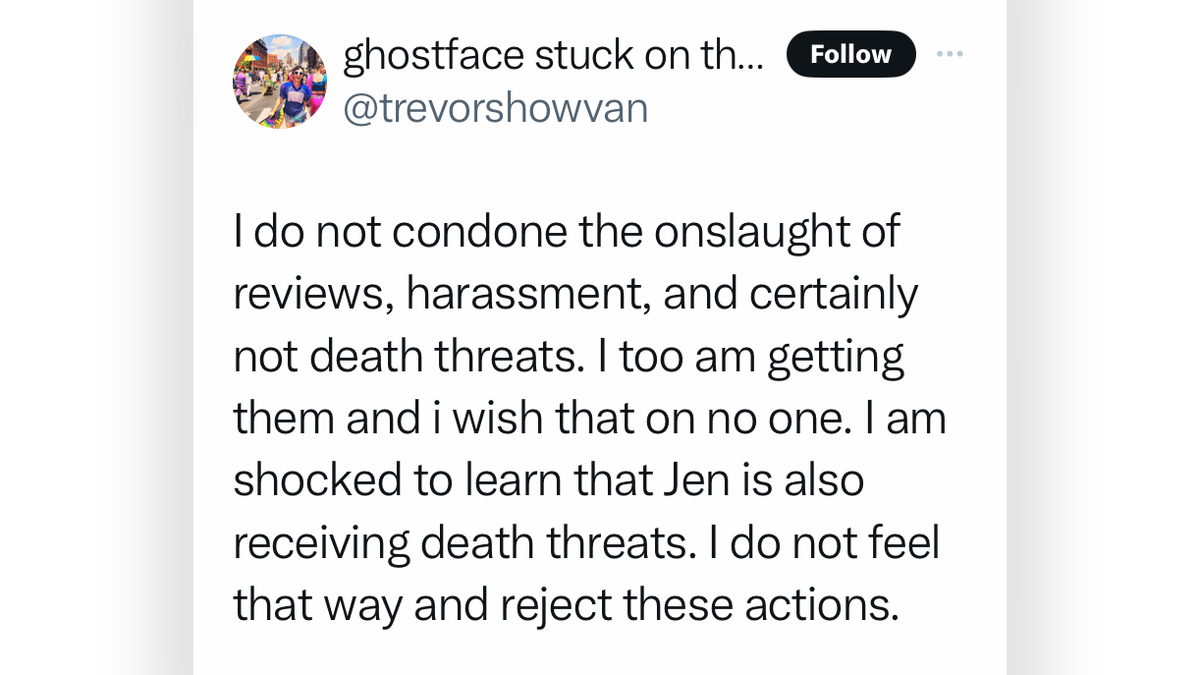Click the word 'certainly' in the tweet

point(833,296)
